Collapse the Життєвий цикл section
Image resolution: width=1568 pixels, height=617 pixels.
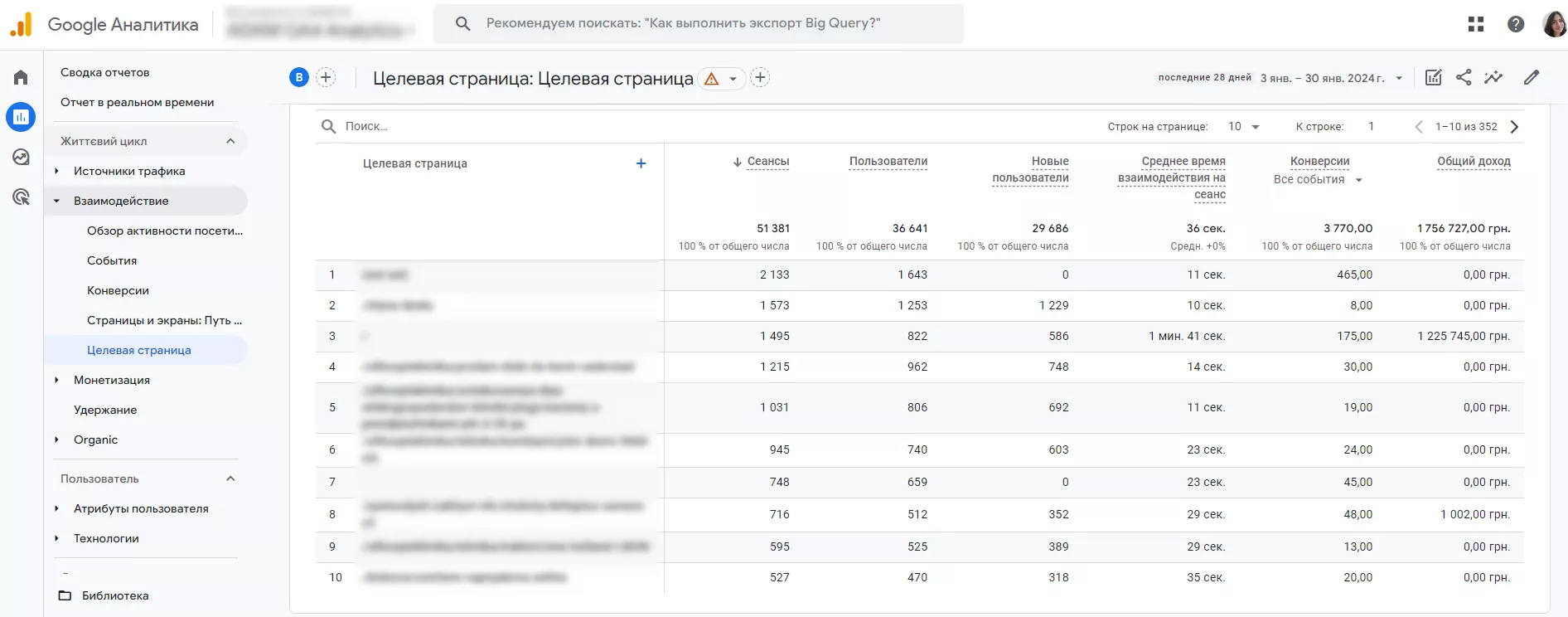point(230,141)
